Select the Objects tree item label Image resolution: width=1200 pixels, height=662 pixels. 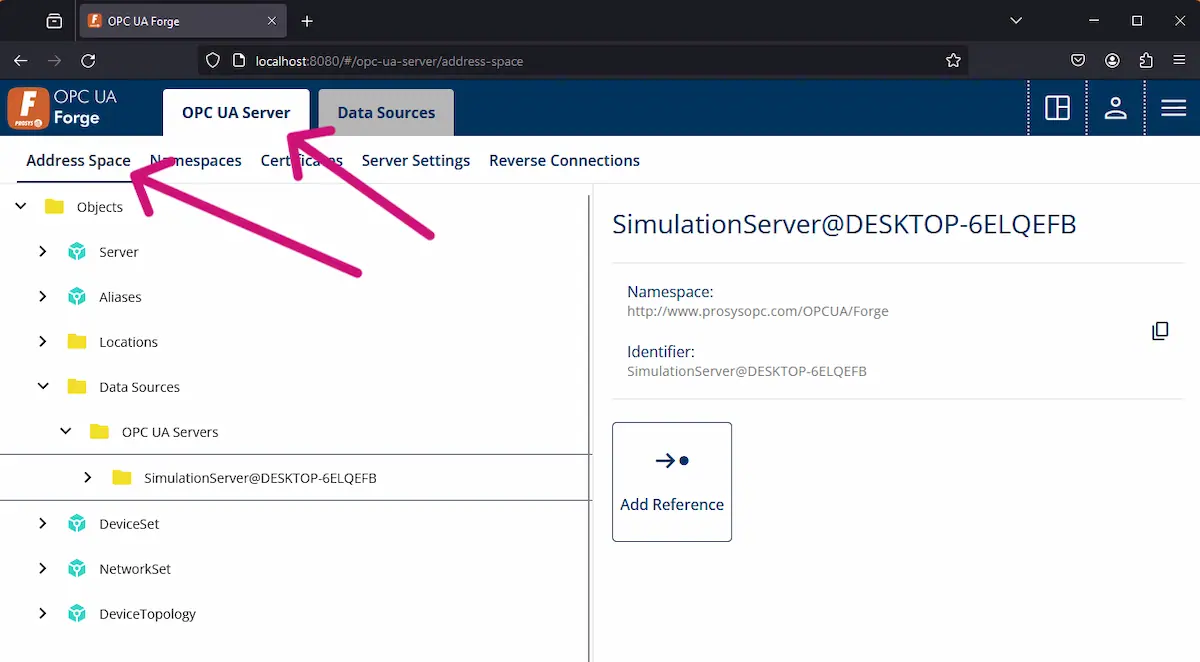100,207
